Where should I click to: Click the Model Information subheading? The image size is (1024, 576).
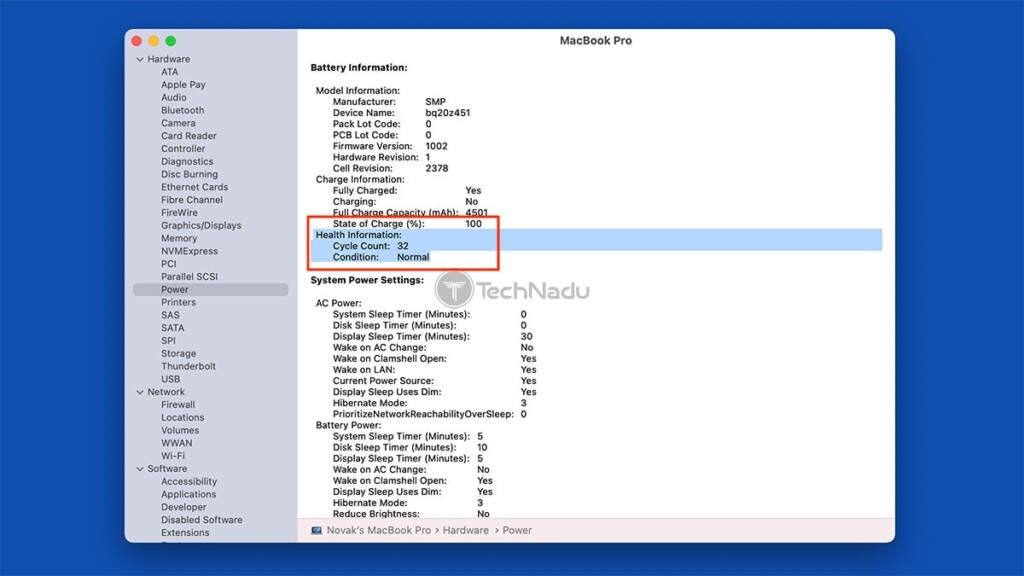[358, 91]
